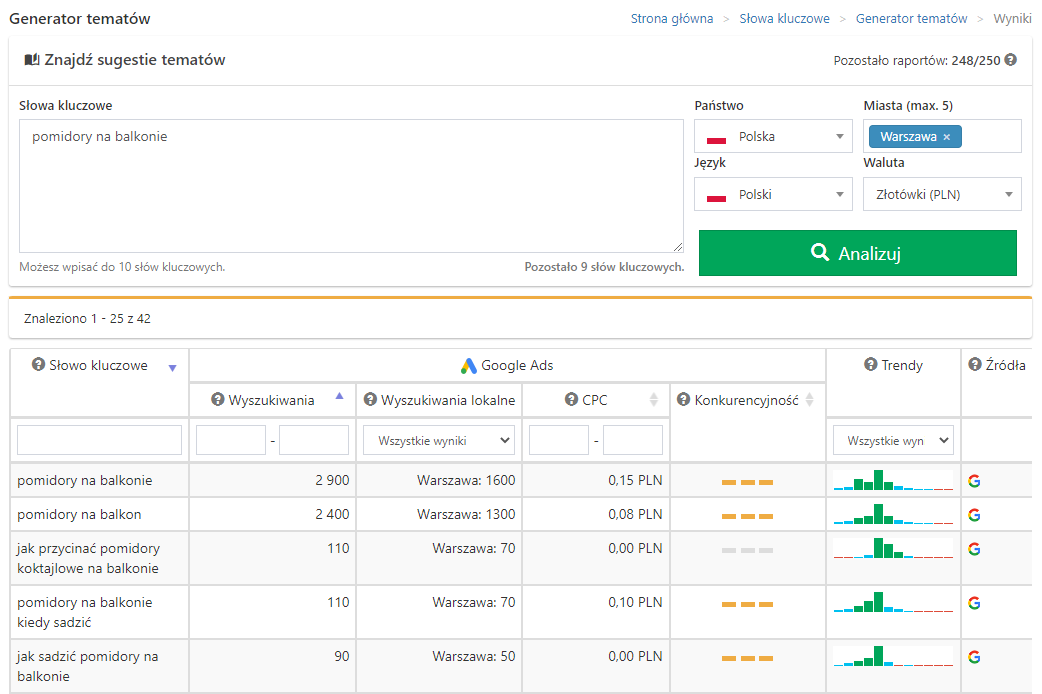Open the Waluta dropdown showing Złotówki (PLN)
The width and height of the screenshot is (1042, 694).
[942, 194]
